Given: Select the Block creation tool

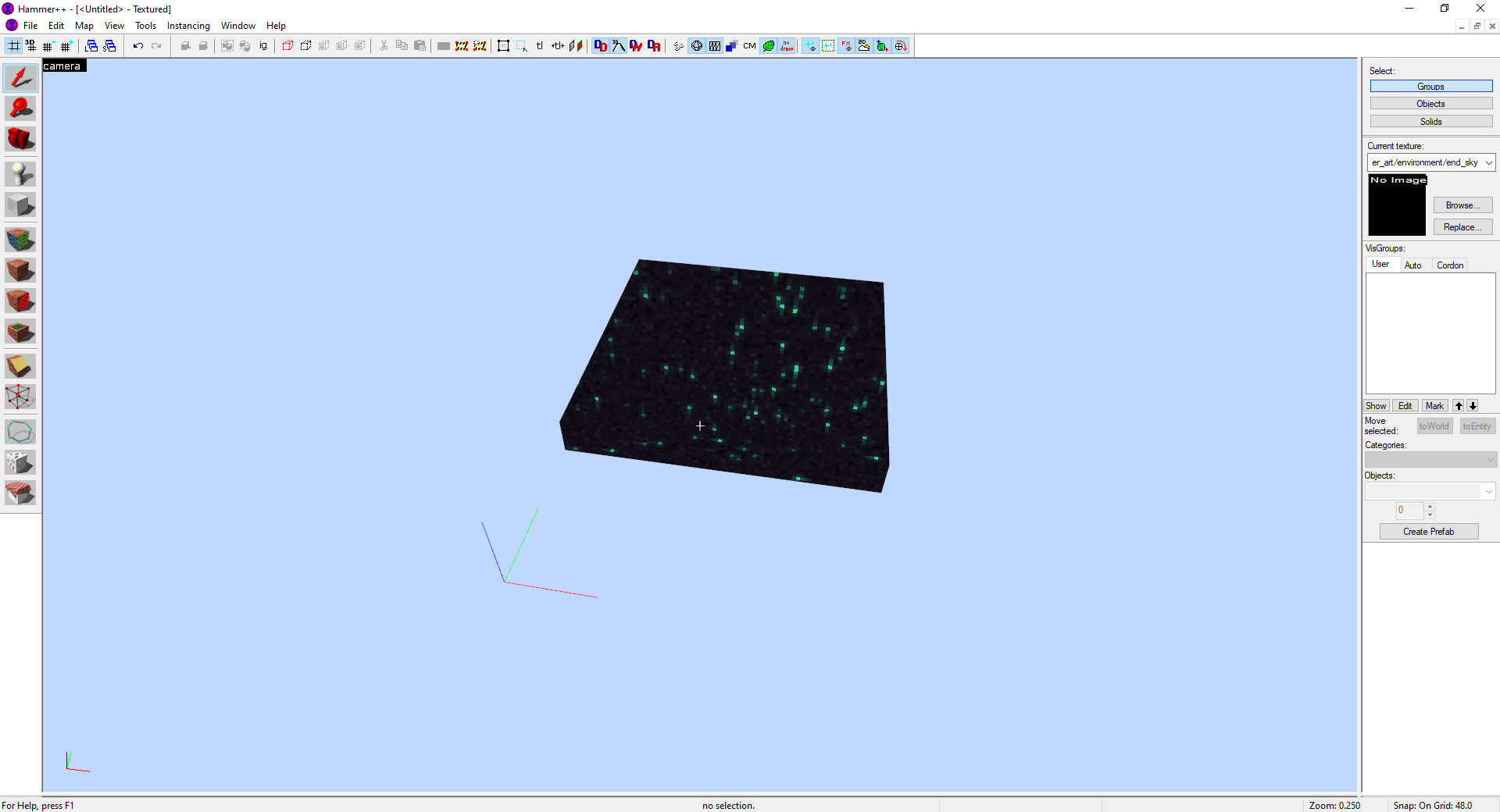Looking at the screenshot, I should (20, 205).
